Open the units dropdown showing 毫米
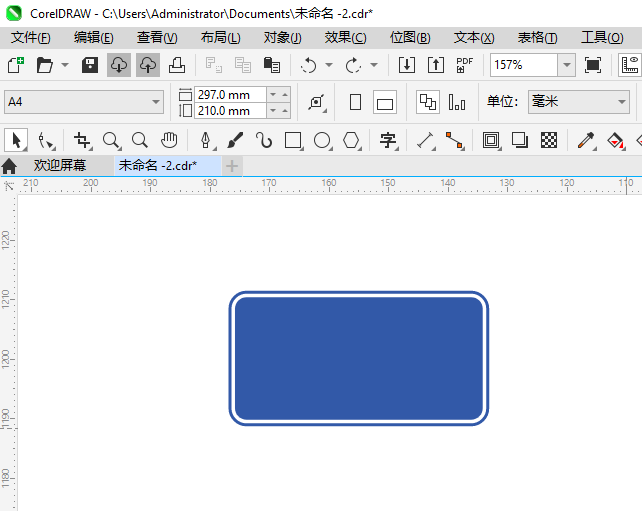The image size is (642, 511). [579, 102]
